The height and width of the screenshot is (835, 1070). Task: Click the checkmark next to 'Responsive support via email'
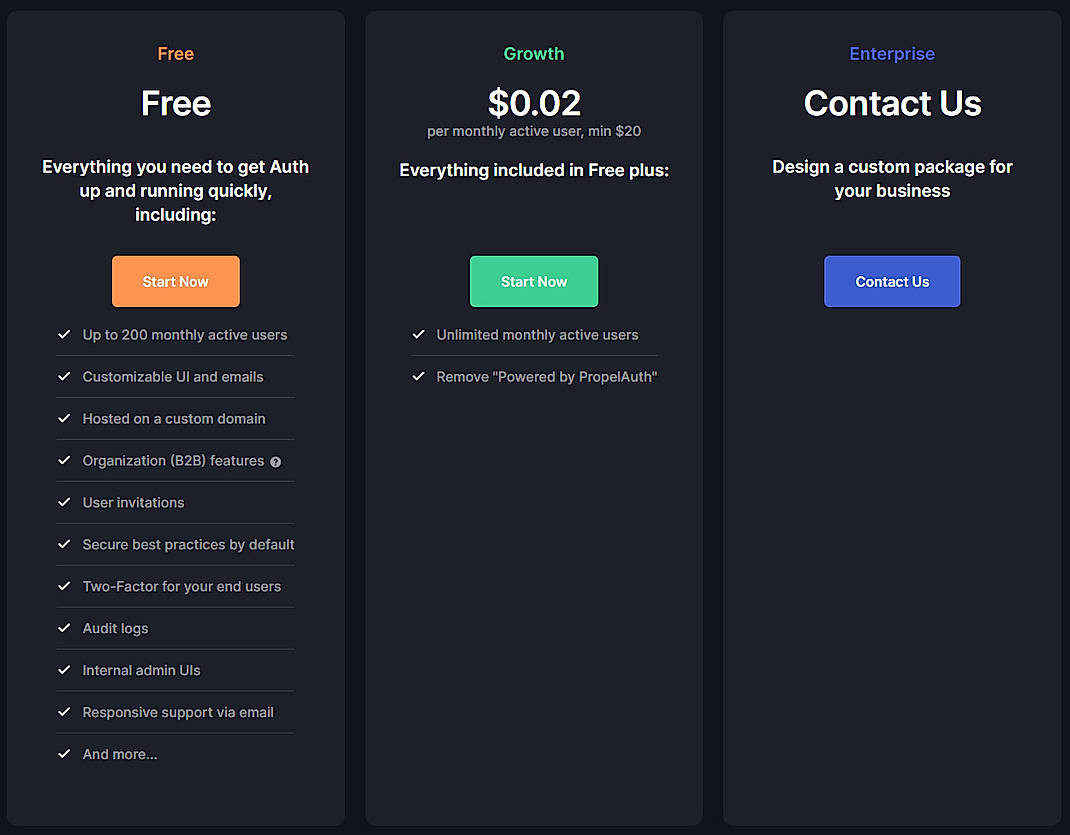click(64, 712)
